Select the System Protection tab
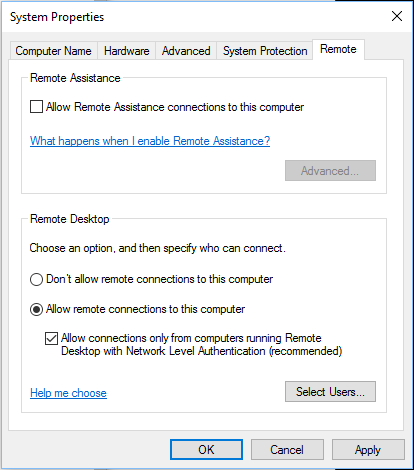Viewport: 414px width, 470px height. tap(265, 51)
